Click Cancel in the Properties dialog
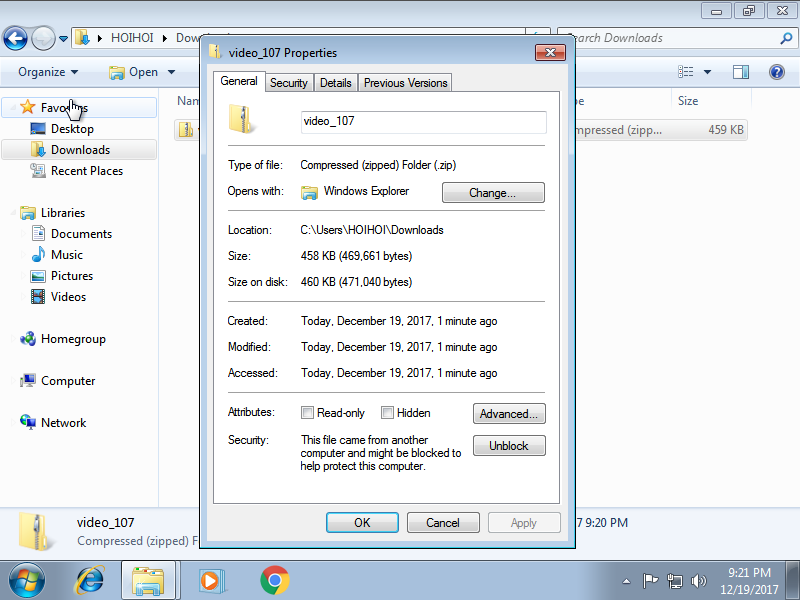Viewport: 800px width, 600px height. point(443,522)
